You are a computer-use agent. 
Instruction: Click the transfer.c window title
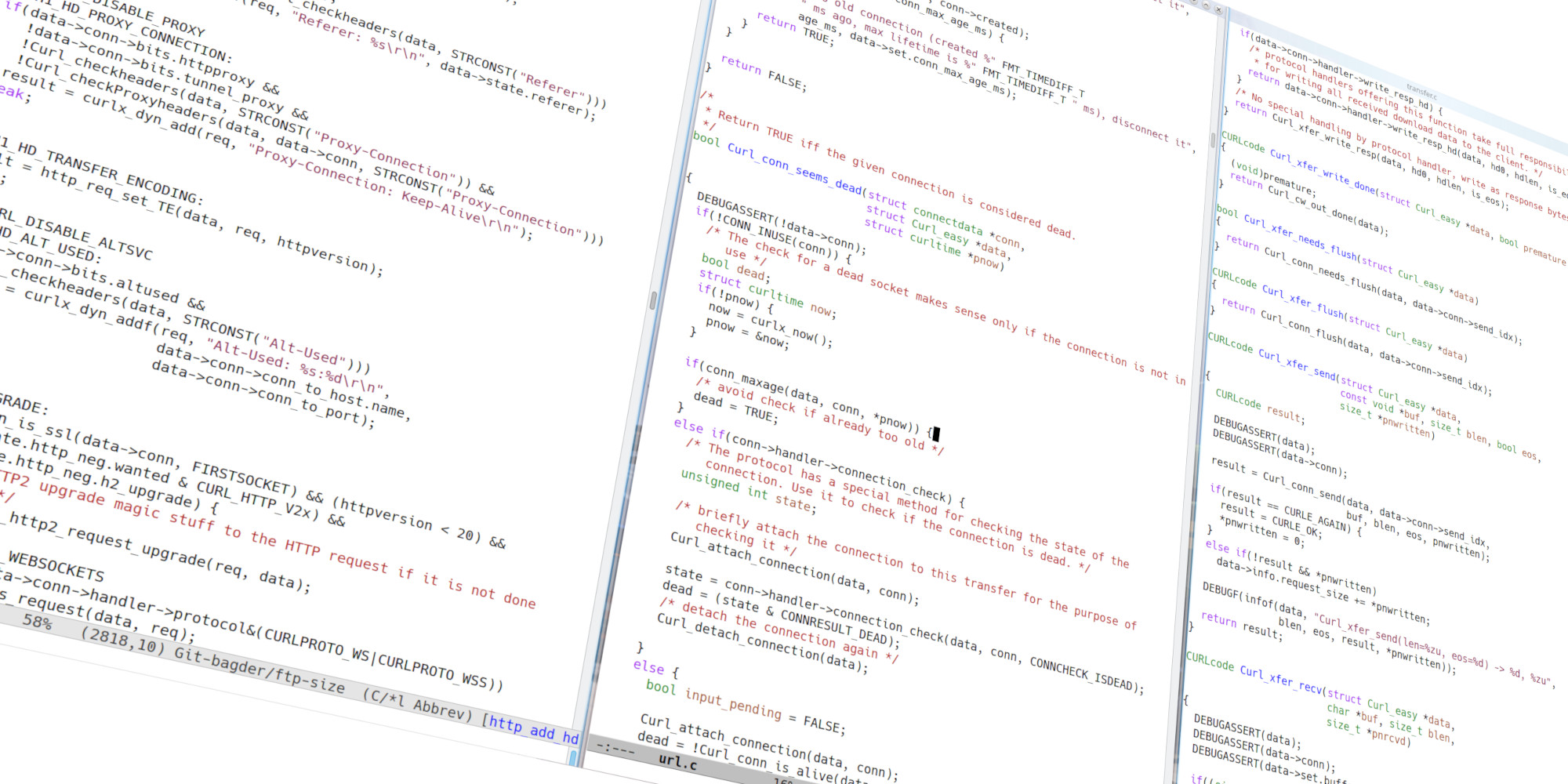pyautogui.click(x=1421, y=92)
